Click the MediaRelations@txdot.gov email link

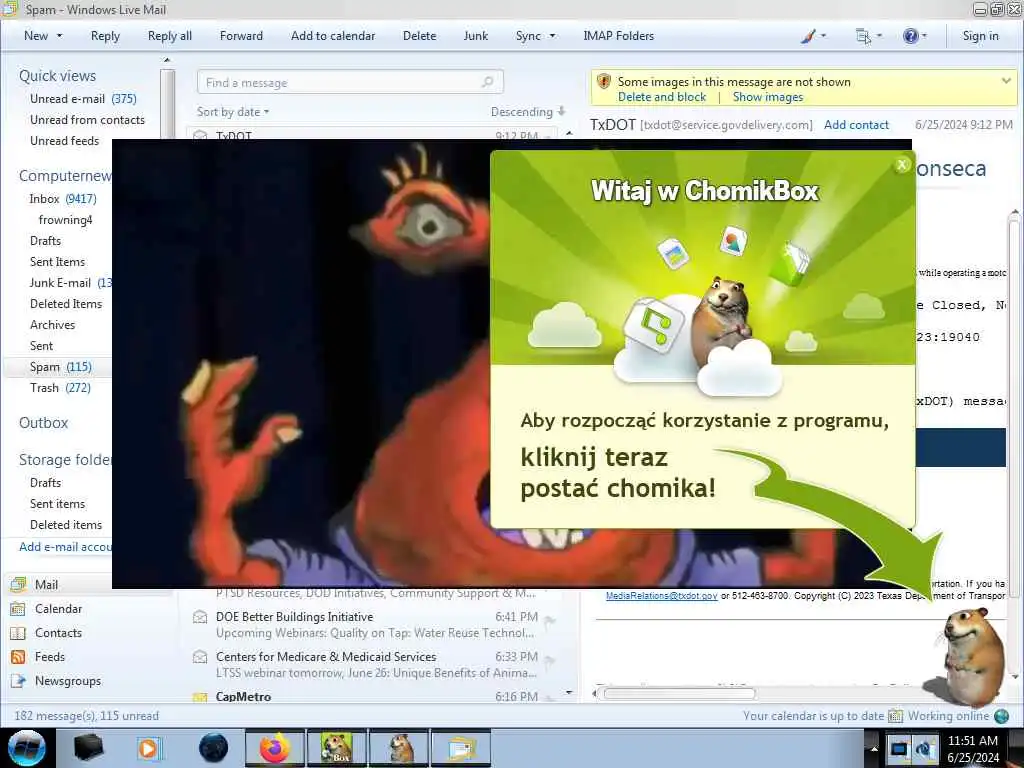point(662,596)
